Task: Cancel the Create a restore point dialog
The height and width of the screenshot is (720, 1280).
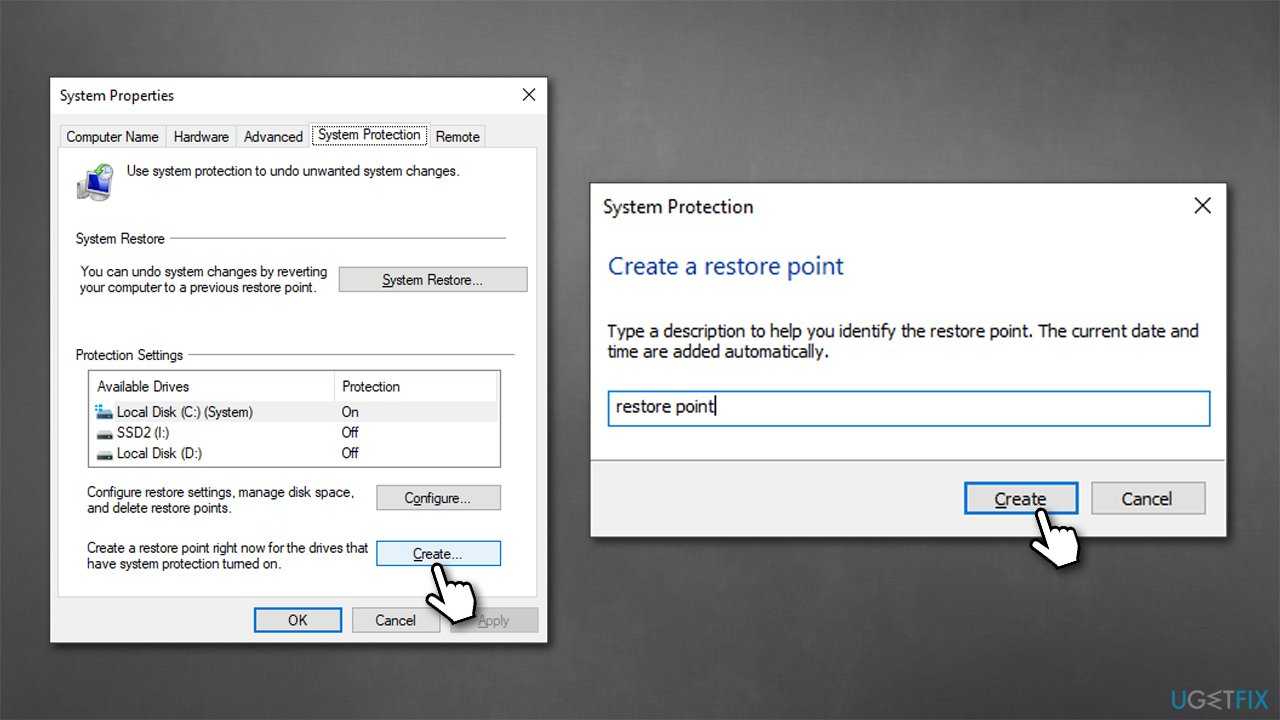Action: 1147,498
